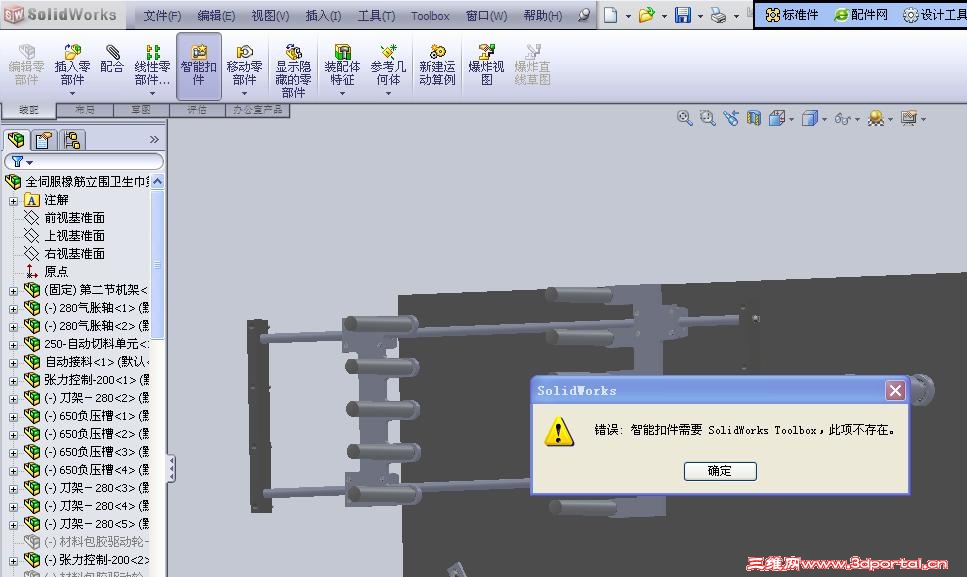Select the Move Component (移动零部件) tool
The image size is (967, 577).
click(x=244, y=65)
